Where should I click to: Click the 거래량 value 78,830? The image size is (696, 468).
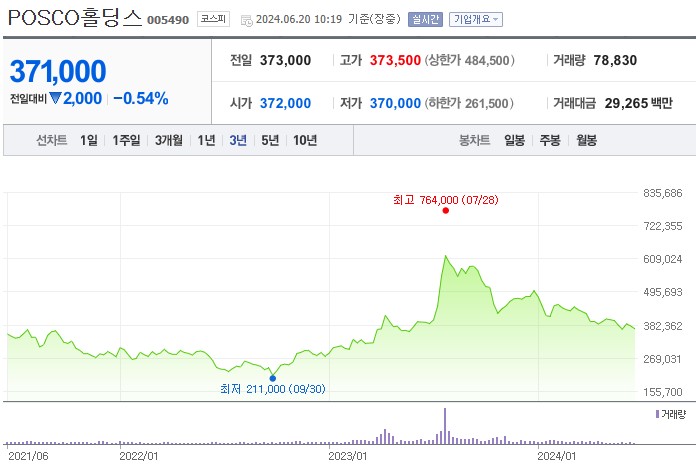click(615, 60)
